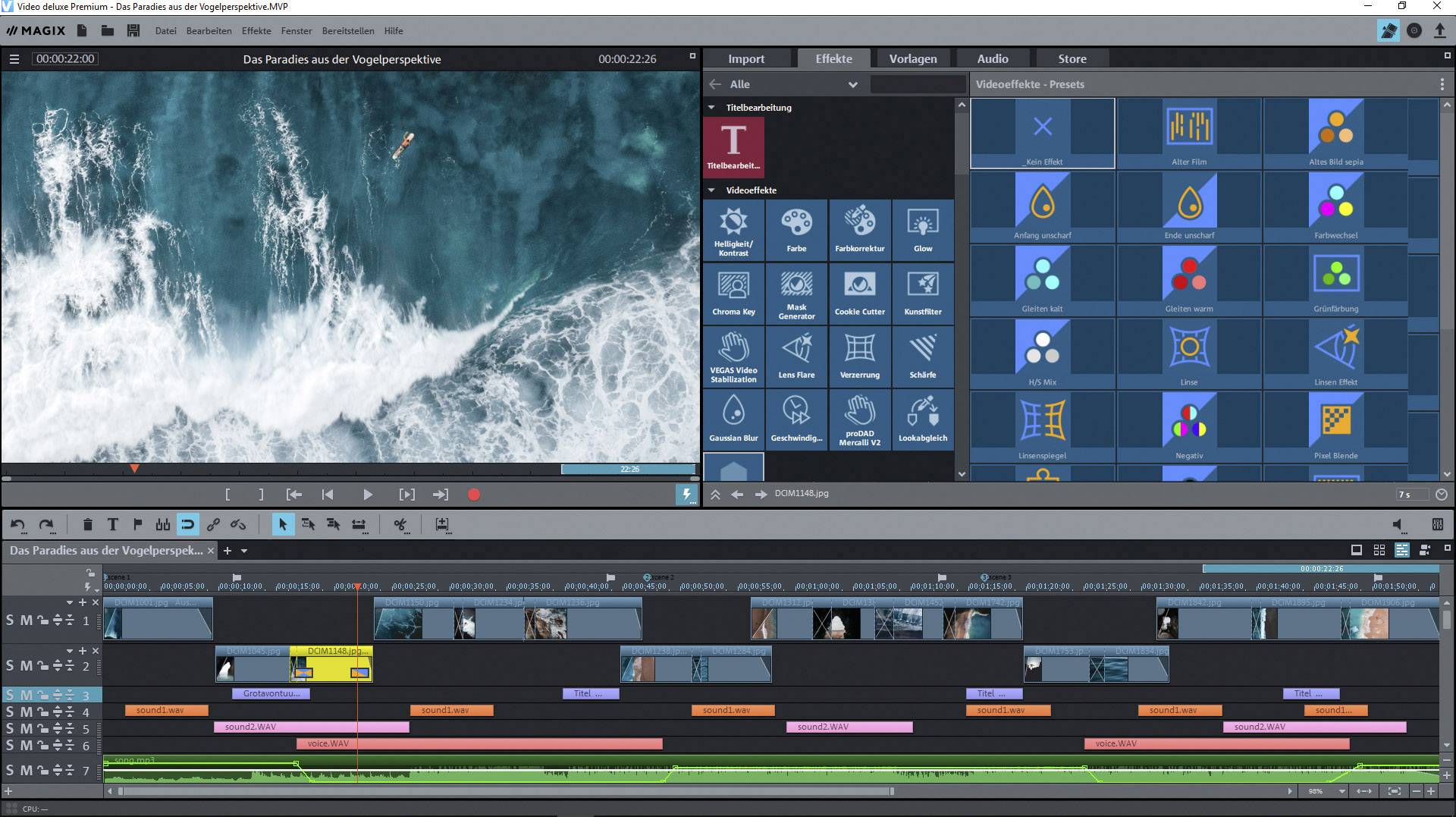Switch to the Import tab
Screen dimensions: 1456x817
[746, 58]
